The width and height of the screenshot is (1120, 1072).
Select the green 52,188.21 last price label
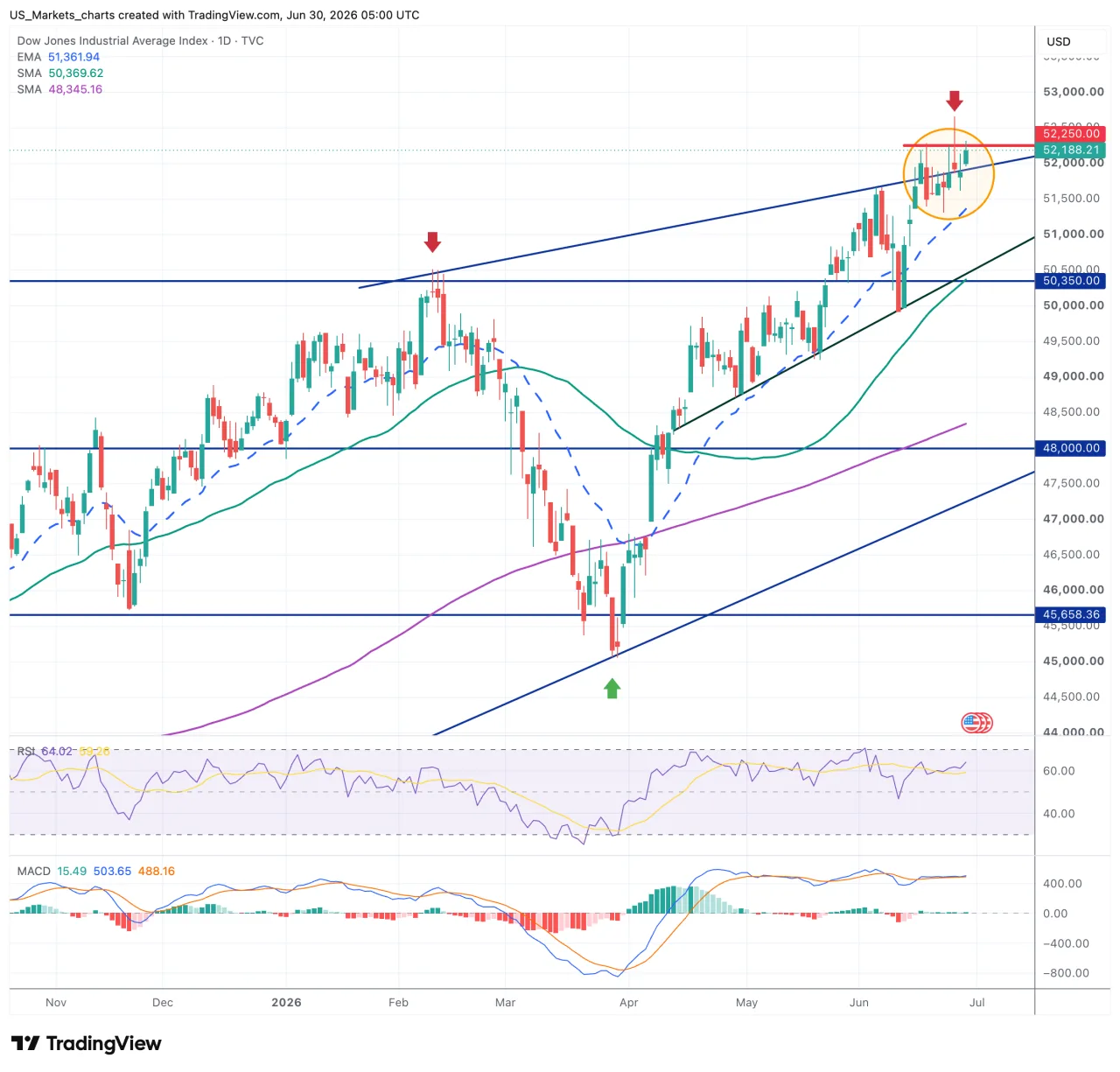tap(1071, 151)
